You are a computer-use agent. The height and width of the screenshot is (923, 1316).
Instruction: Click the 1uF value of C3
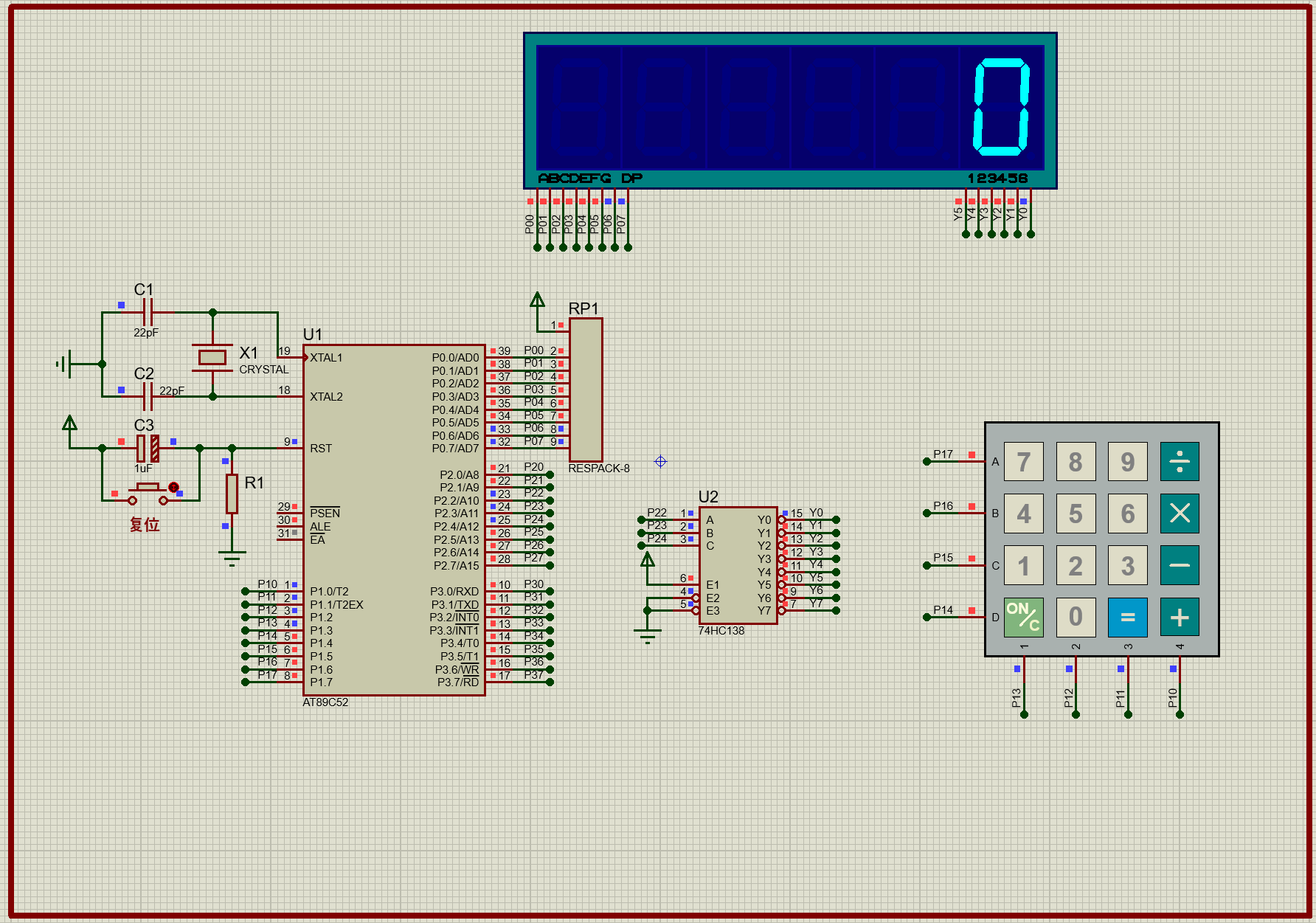click(143, 469)
